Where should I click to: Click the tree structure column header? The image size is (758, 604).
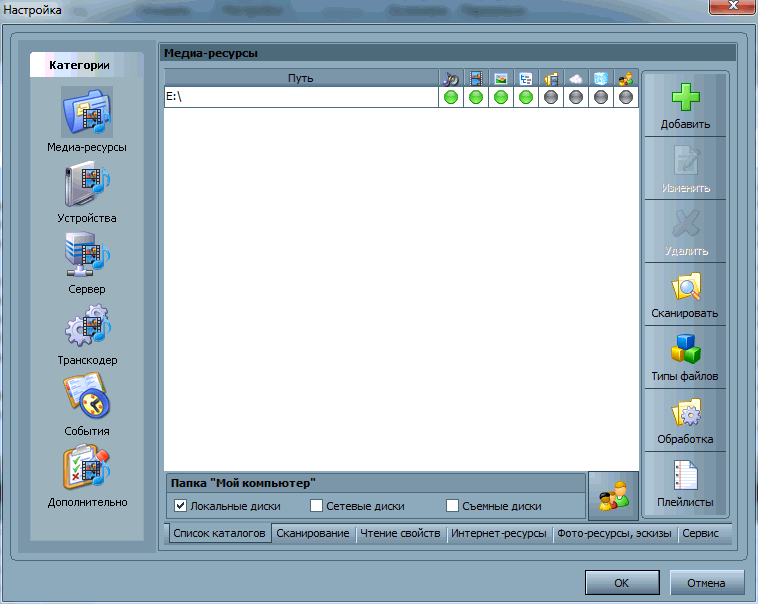[526, 78]
